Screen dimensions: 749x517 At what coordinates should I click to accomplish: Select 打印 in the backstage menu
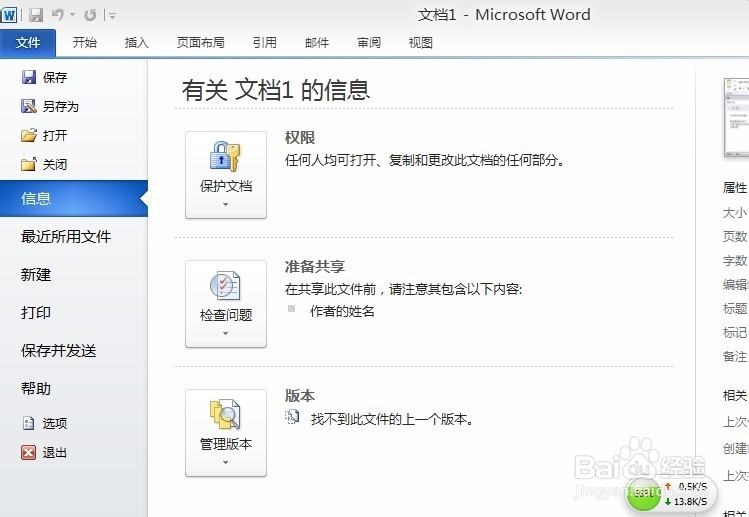click(x=36, y=312)
